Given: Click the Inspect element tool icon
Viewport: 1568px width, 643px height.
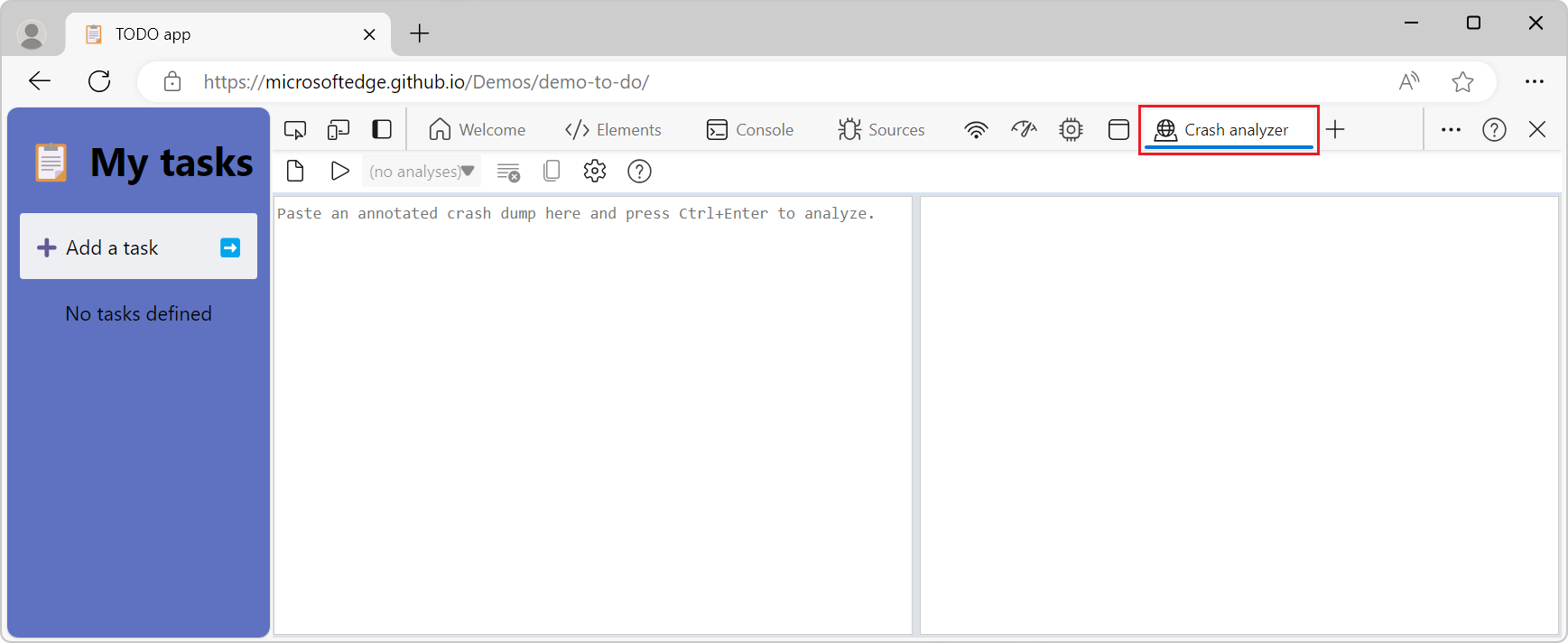Looking at the screenshot, I should pyautogui.click(x=295, y=130).
